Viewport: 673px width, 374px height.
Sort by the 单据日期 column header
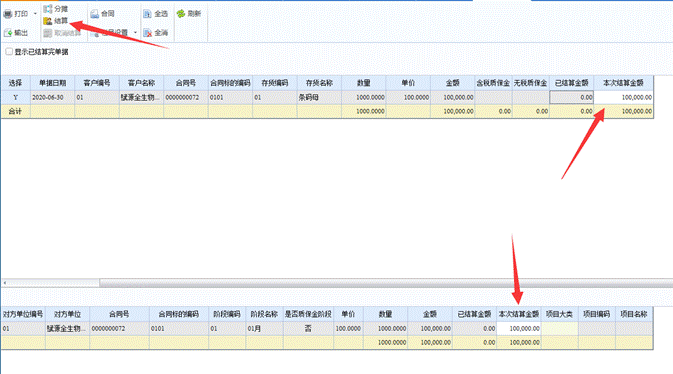click(52, 83)
